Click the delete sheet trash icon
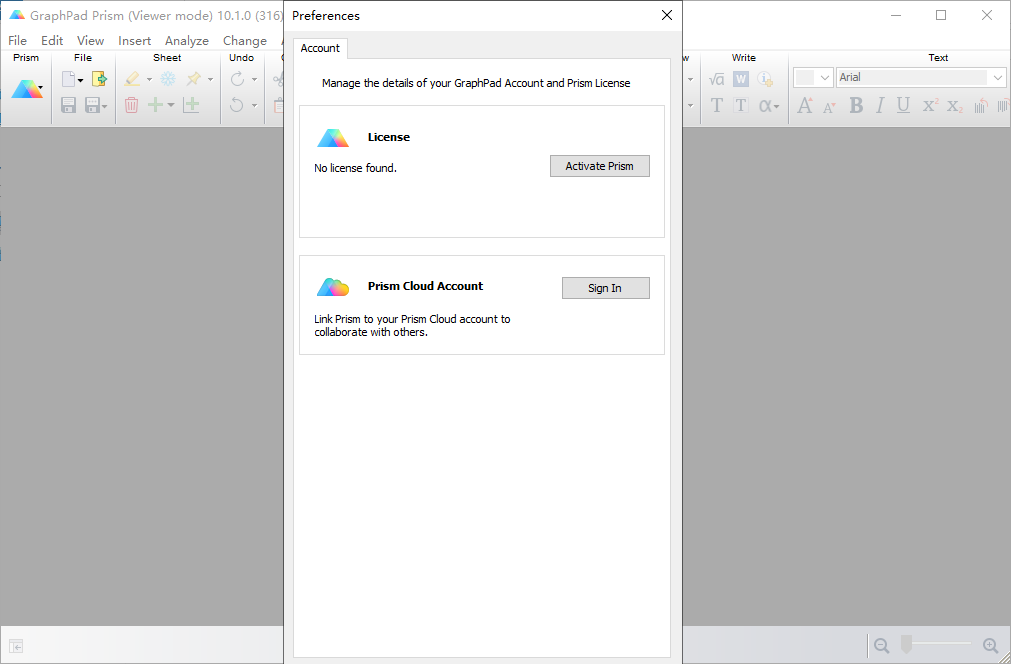This screenshot has height=664, width=1011. click(x=132, y=105)
